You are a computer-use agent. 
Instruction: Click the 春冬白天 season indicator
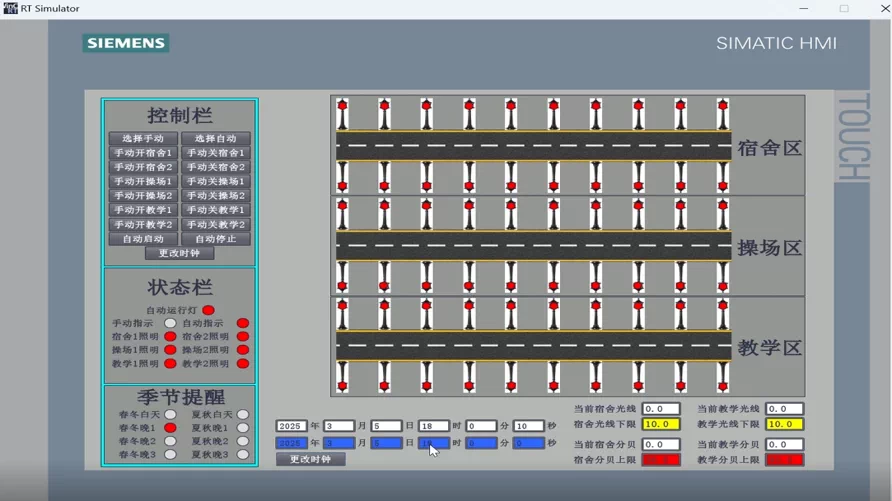pos(170,415)
